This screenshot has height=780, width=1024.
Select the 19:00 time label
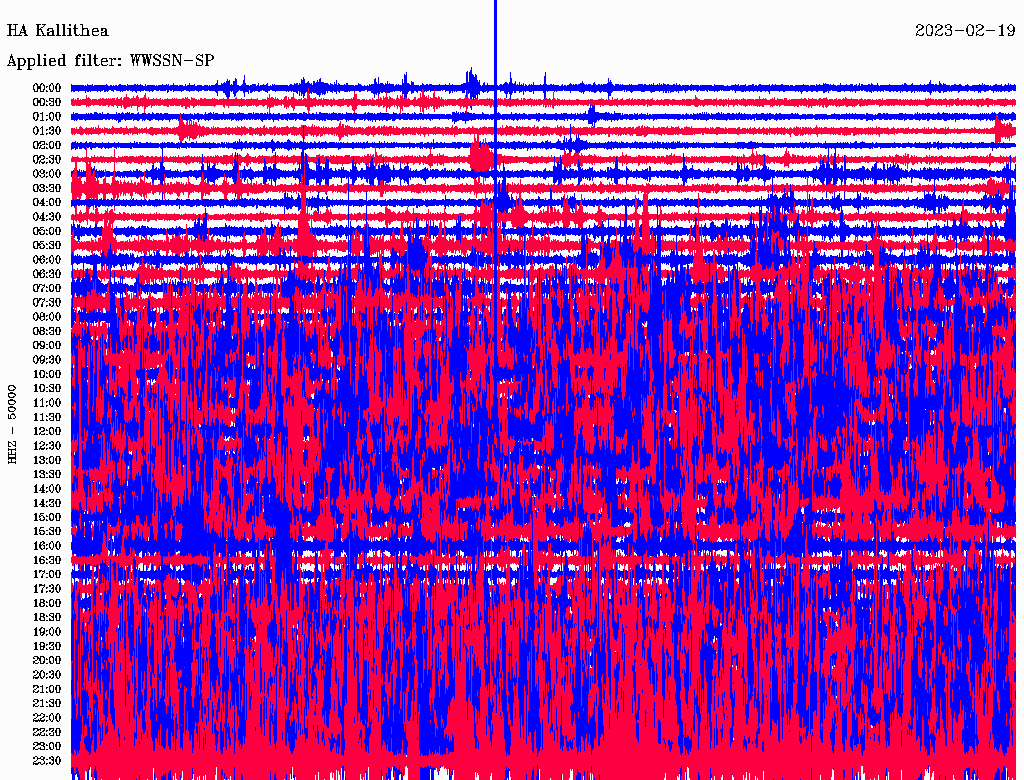pos(47,632)
